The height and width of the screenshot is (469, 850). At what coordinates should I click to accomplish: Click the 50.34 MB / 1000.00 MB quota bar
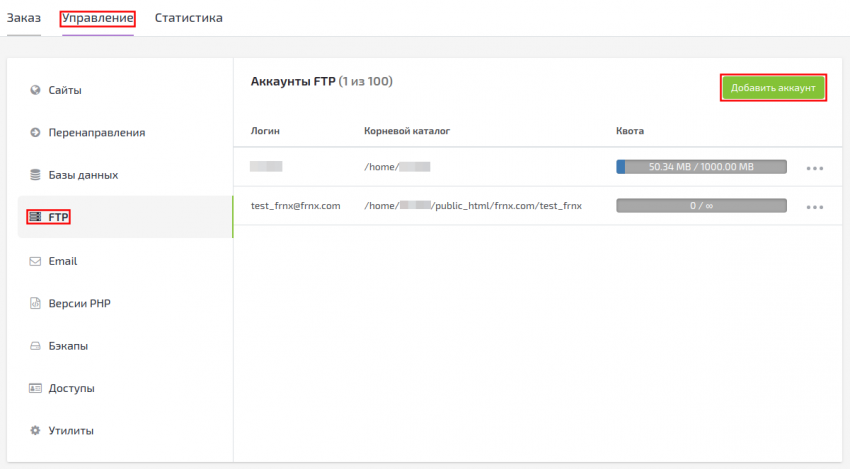pyautogui.click(x=701, y=167)
